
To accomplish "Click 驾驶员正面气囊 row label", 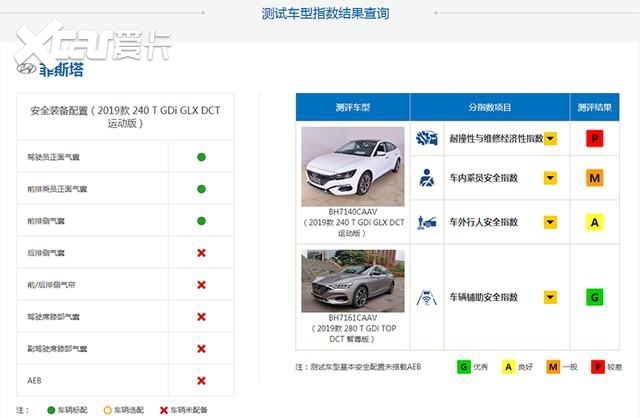I will point(53,157).
